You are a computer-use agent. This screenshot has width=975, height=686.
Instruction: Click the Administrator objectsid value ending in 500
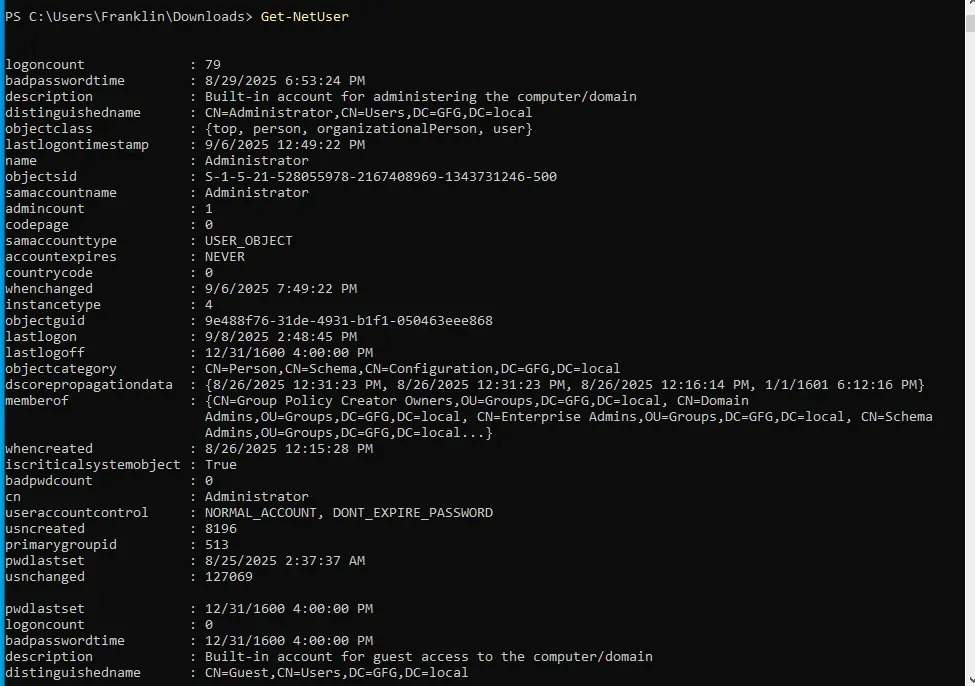[x=381, y=177]
